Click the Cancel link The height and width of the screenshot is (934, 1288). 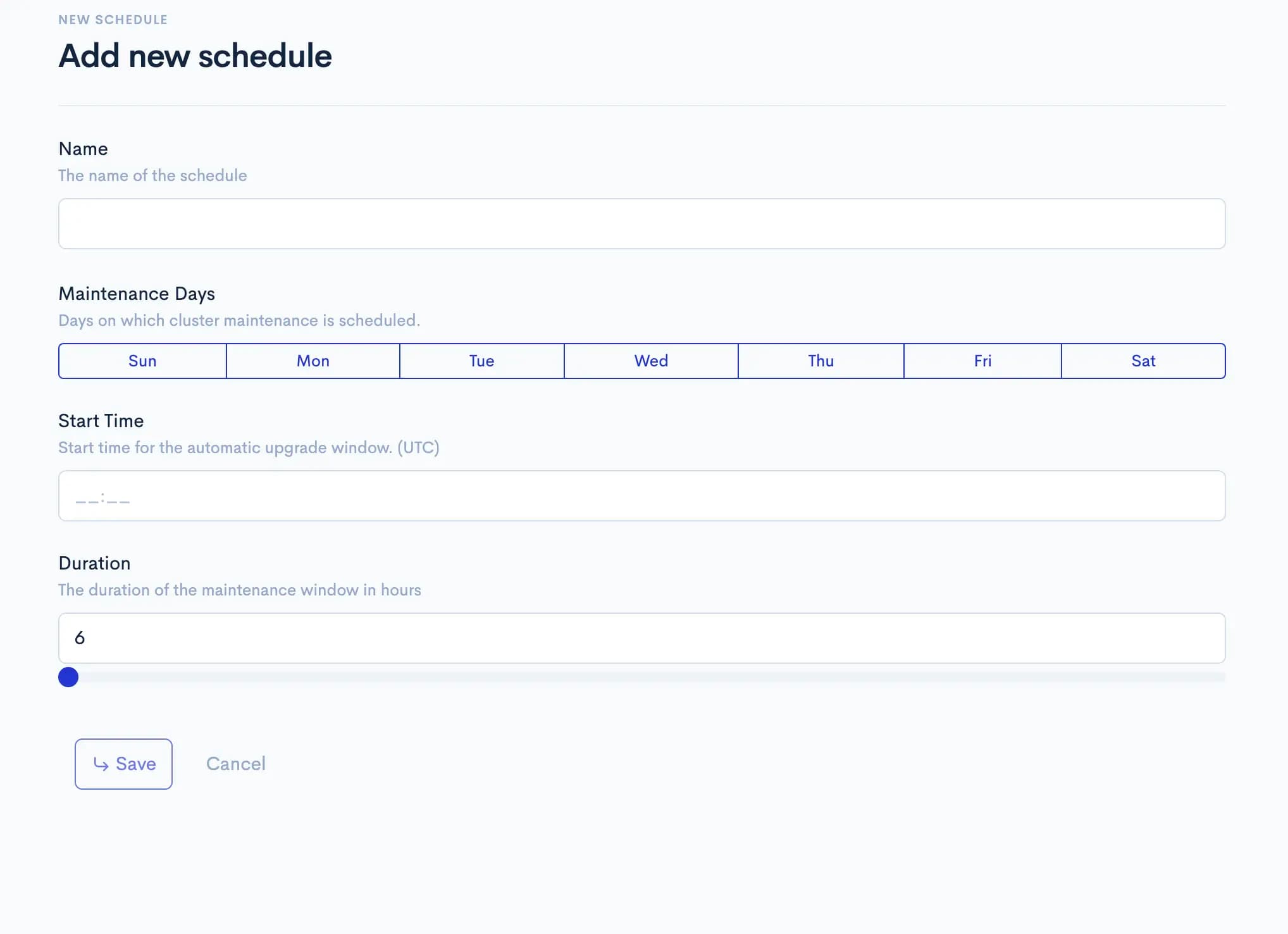point(235,764)
